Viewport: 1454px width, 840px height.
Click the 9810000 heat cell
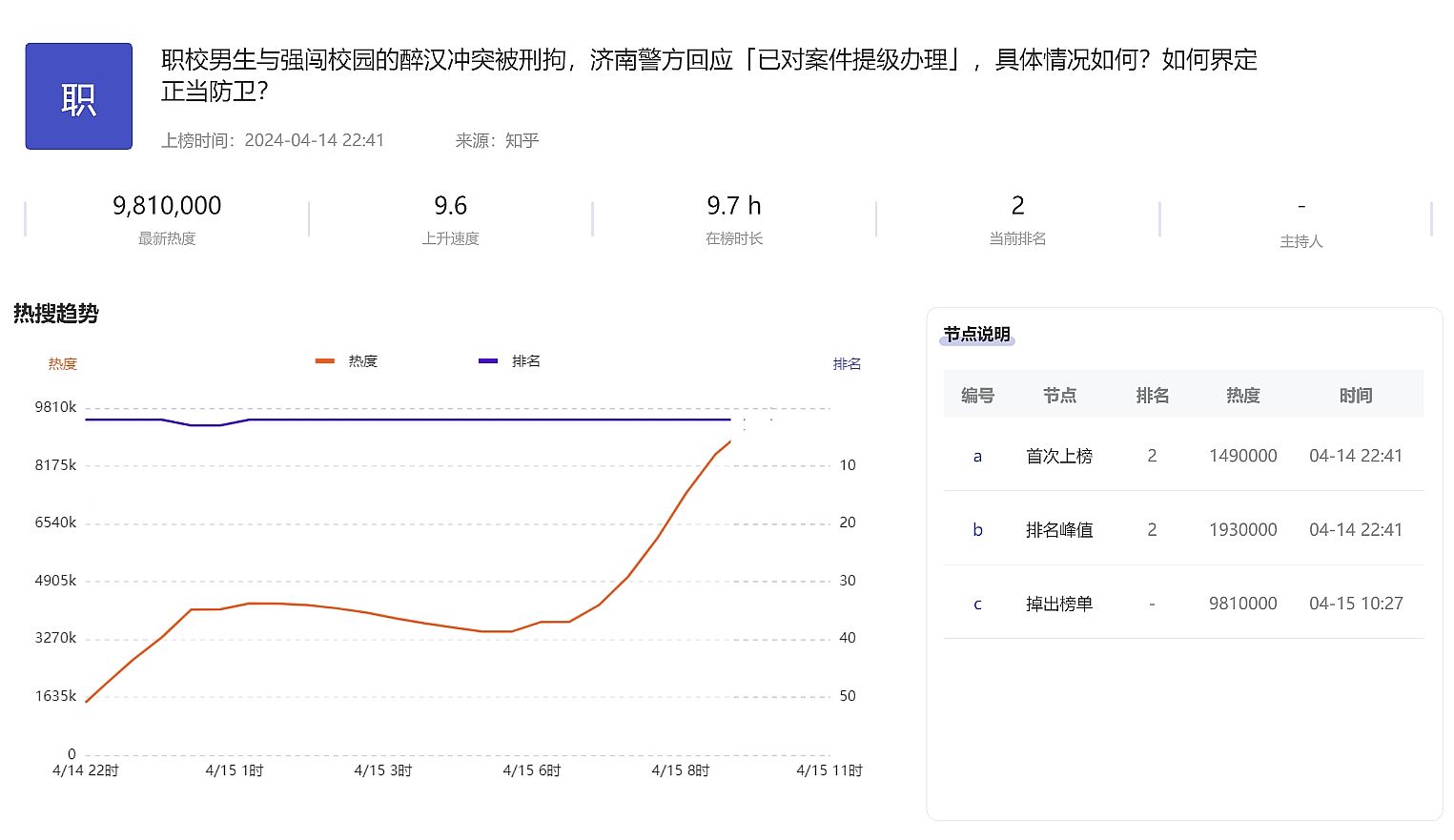tap(1243, 604)
